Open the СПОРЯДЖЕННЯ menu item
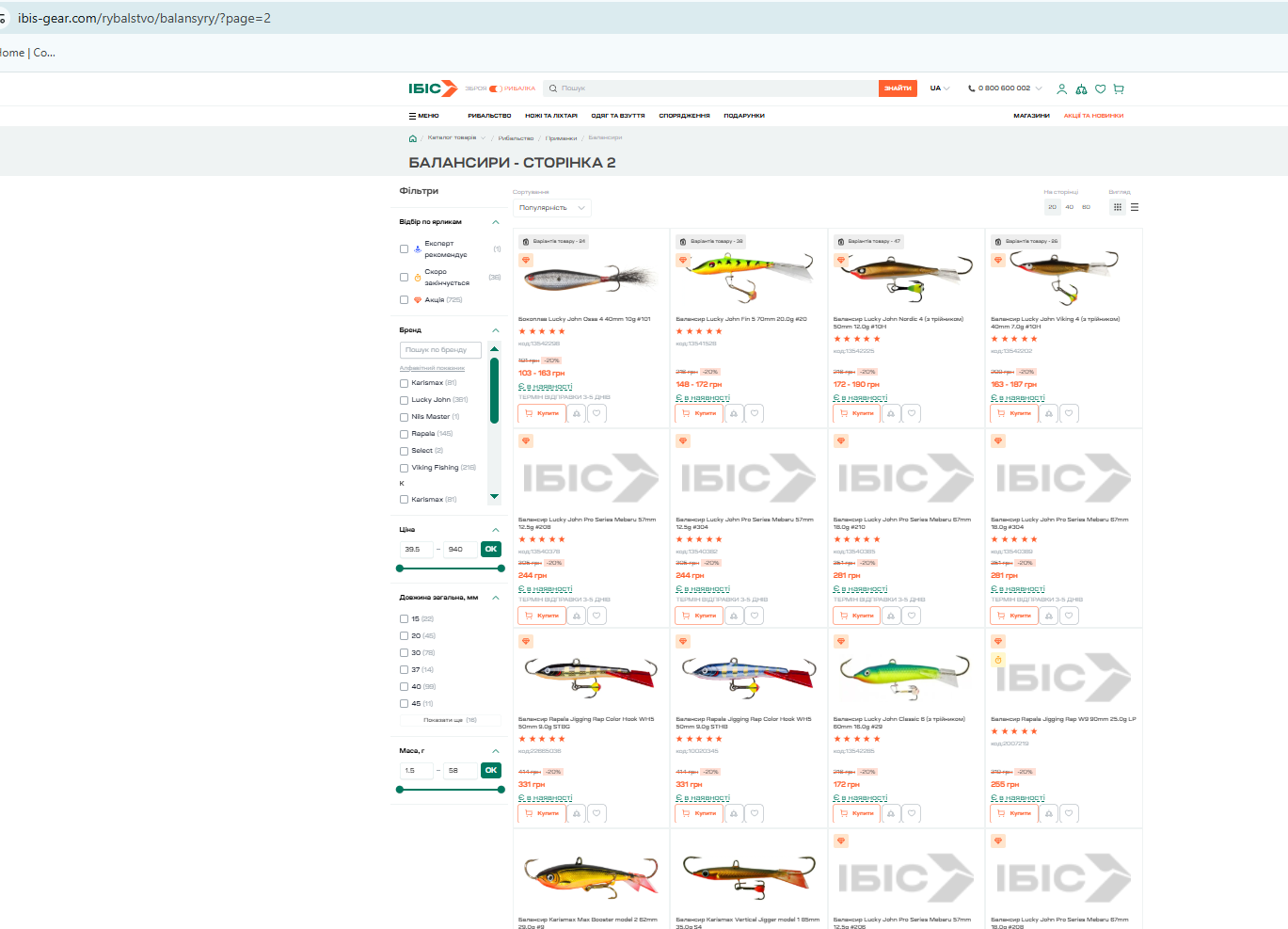This screenshot has height=929, width=1288. click(684, 116)
